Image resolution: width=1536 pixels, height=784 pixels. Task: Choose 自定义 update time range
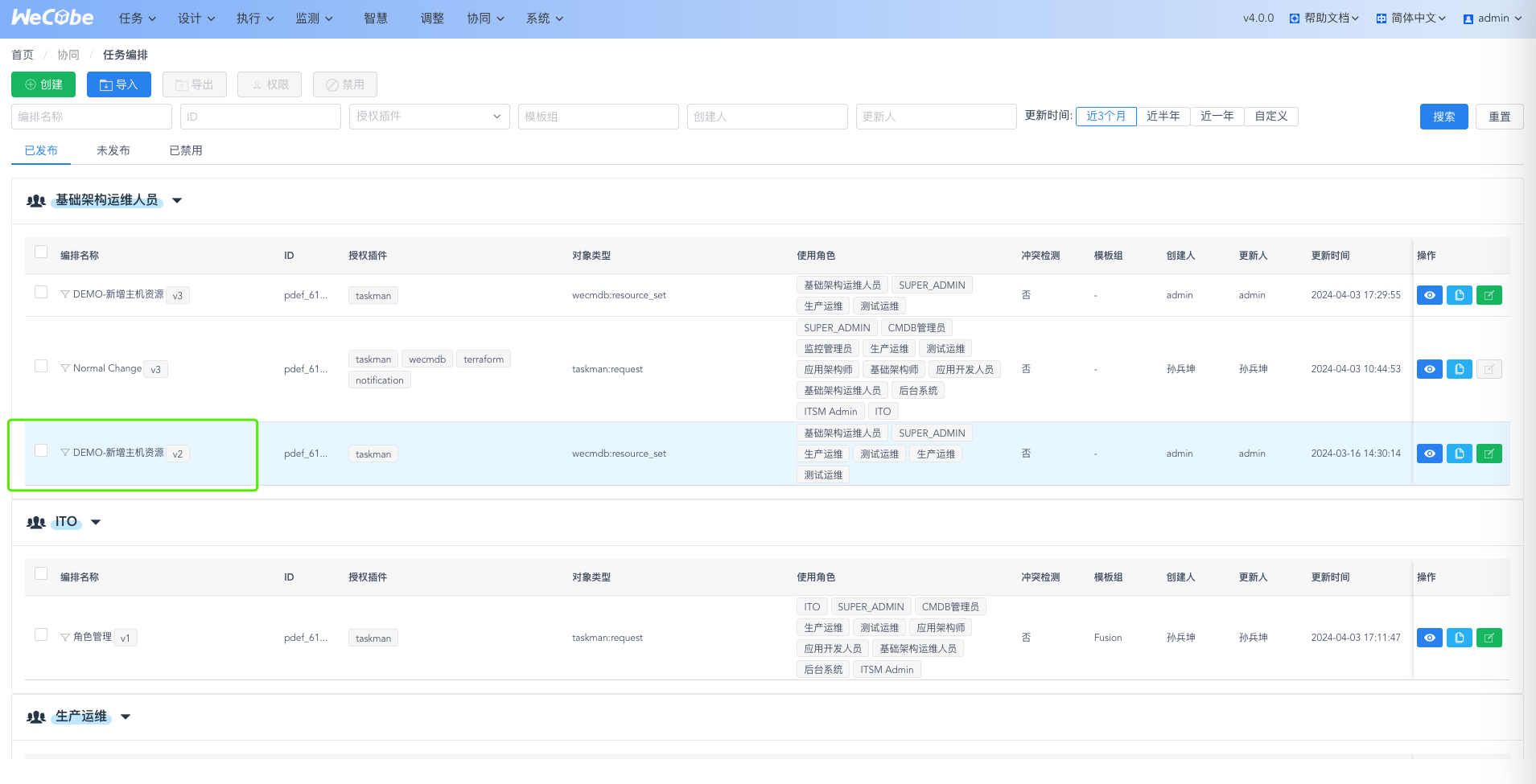[1271, 116]
